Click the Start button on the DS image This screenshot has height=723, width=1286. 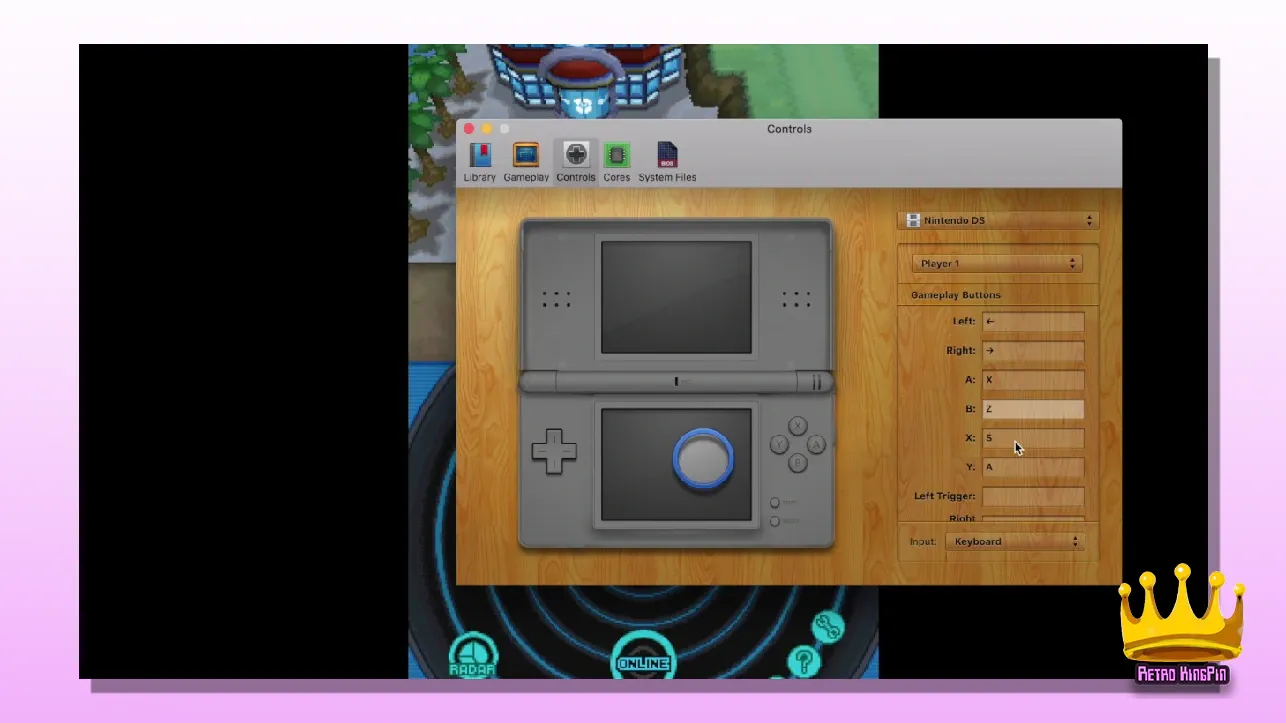point(775,502)
